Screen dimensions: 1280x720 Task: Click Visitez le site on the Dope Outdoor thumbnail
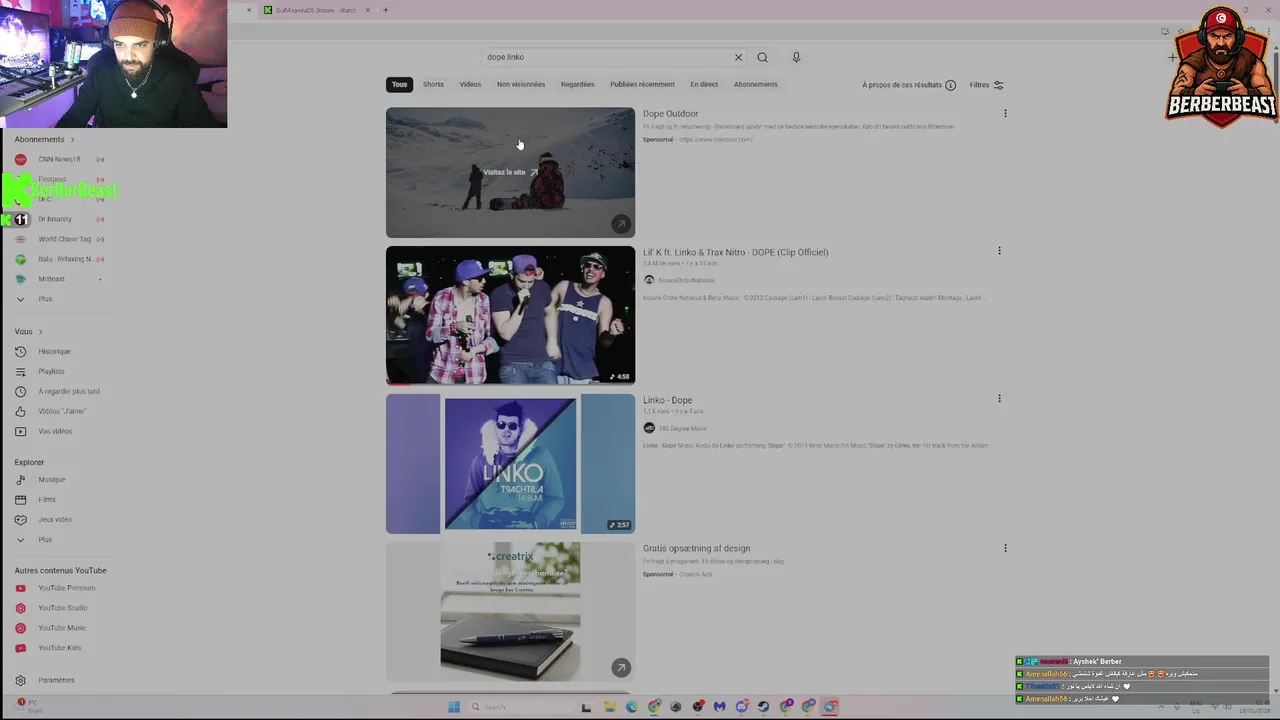[x=510, y=172]
